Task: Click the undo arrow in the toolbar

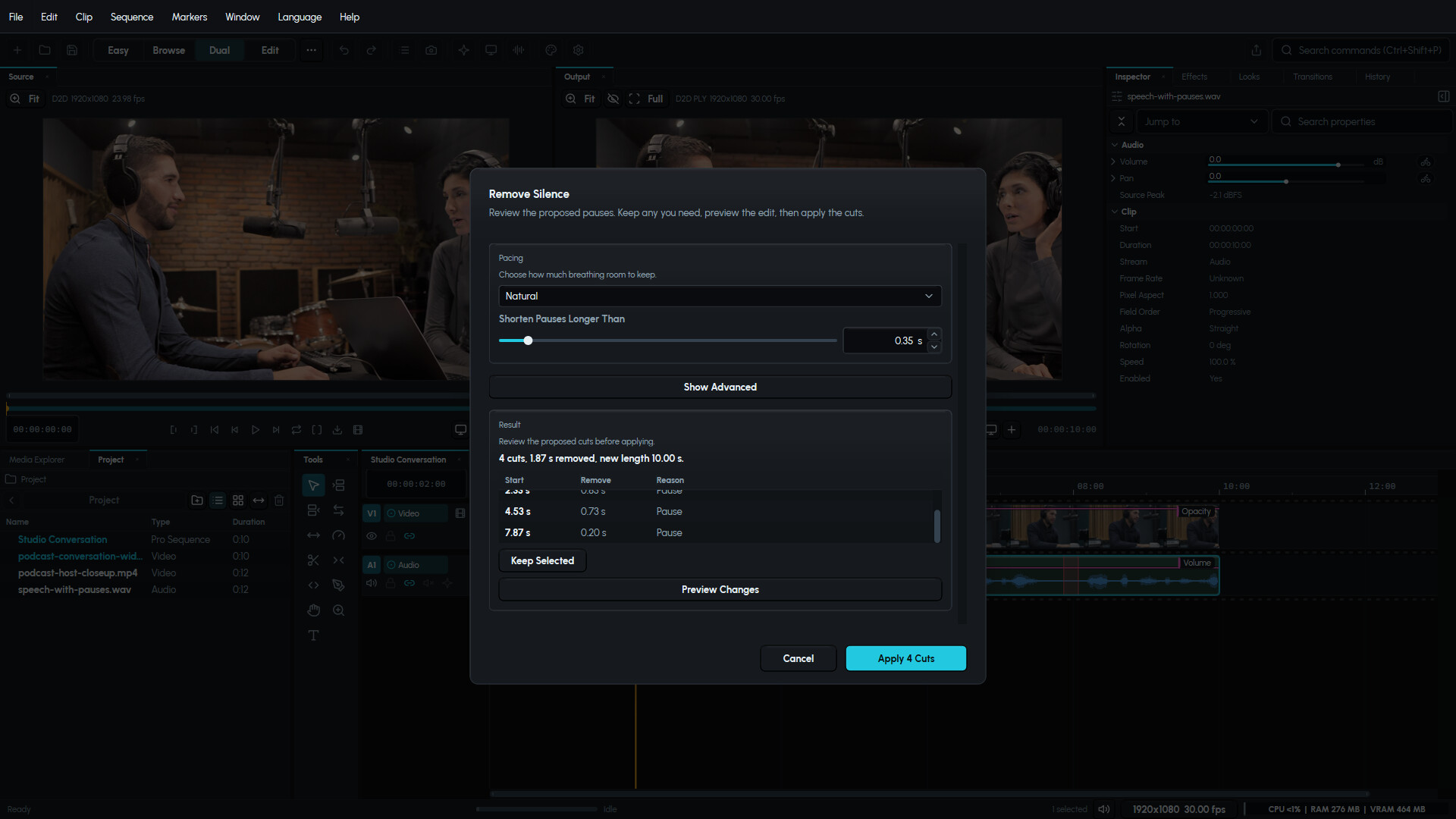Action: (344, 50)
